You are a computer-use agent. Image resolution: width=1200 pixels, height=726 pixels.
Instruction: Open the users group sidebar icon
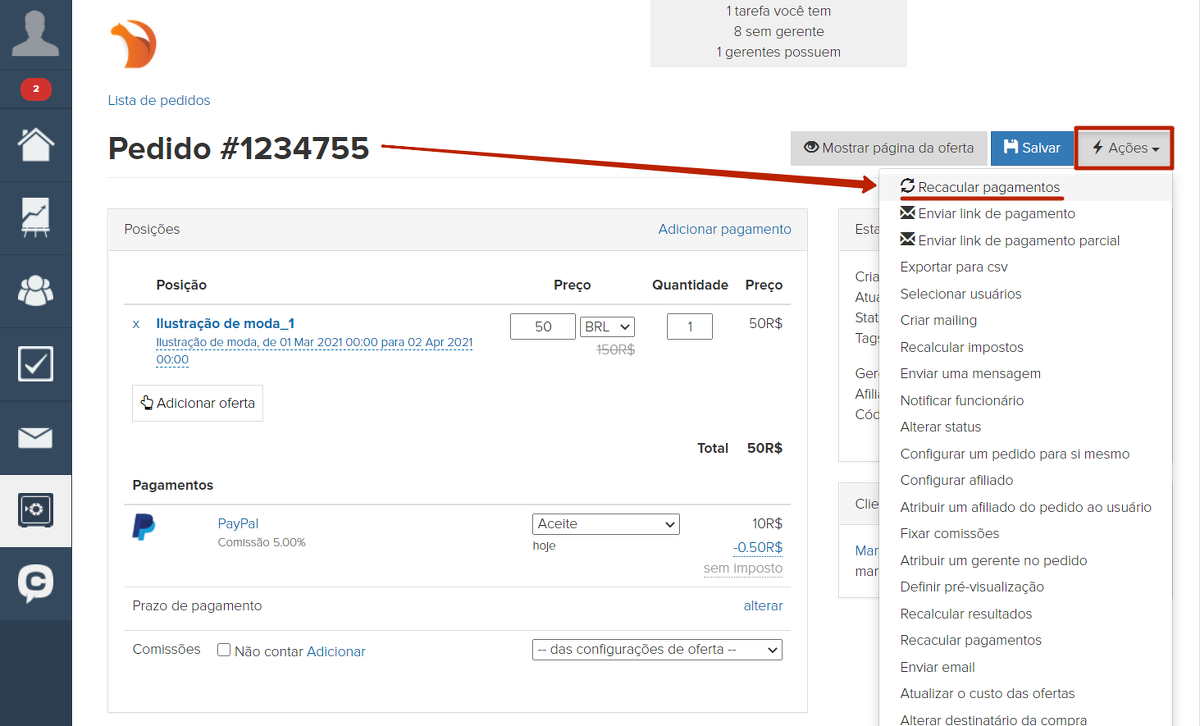35,291
